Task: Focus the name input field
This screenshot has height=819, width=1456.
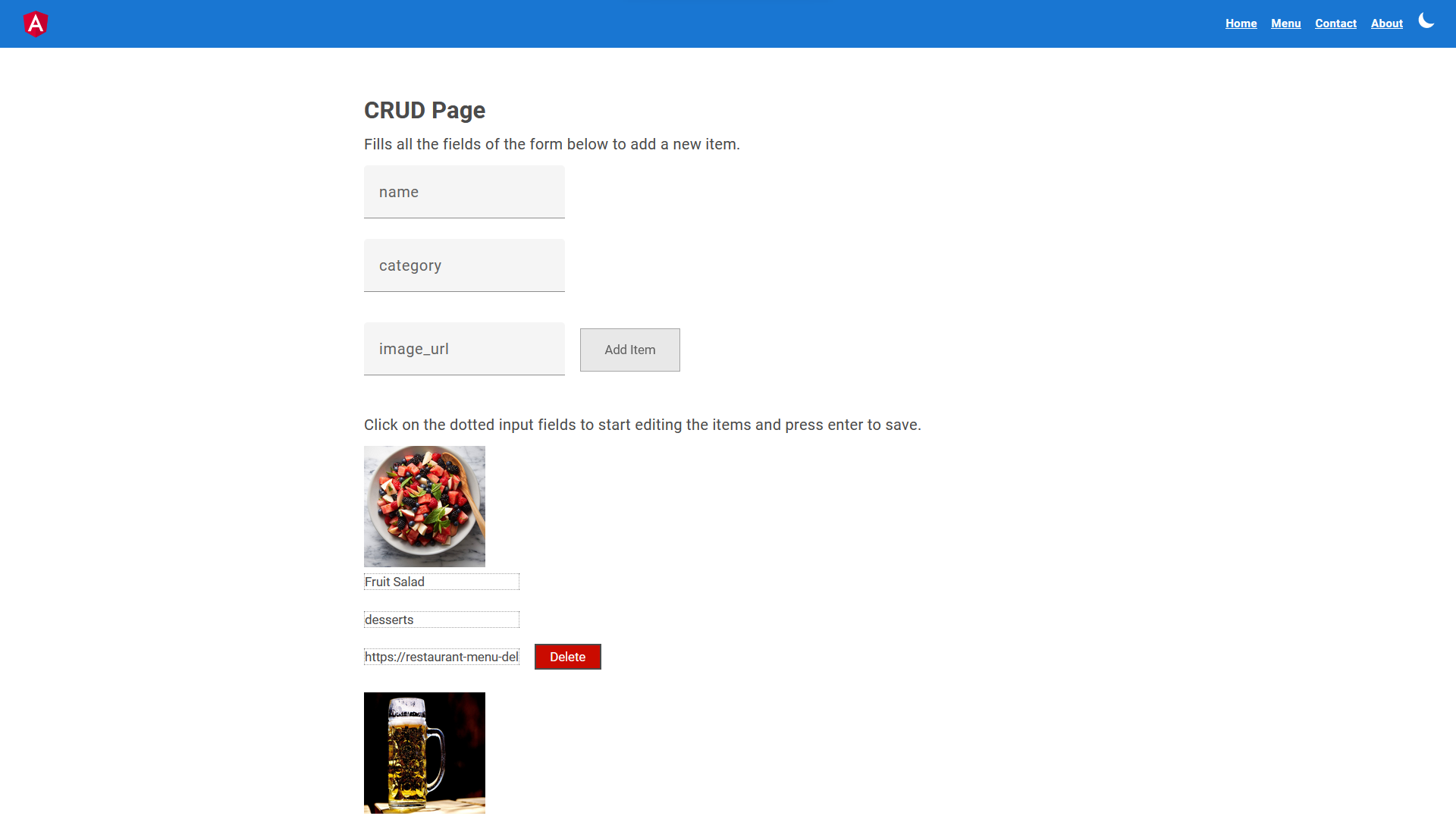Action: [x=464, y=193]
